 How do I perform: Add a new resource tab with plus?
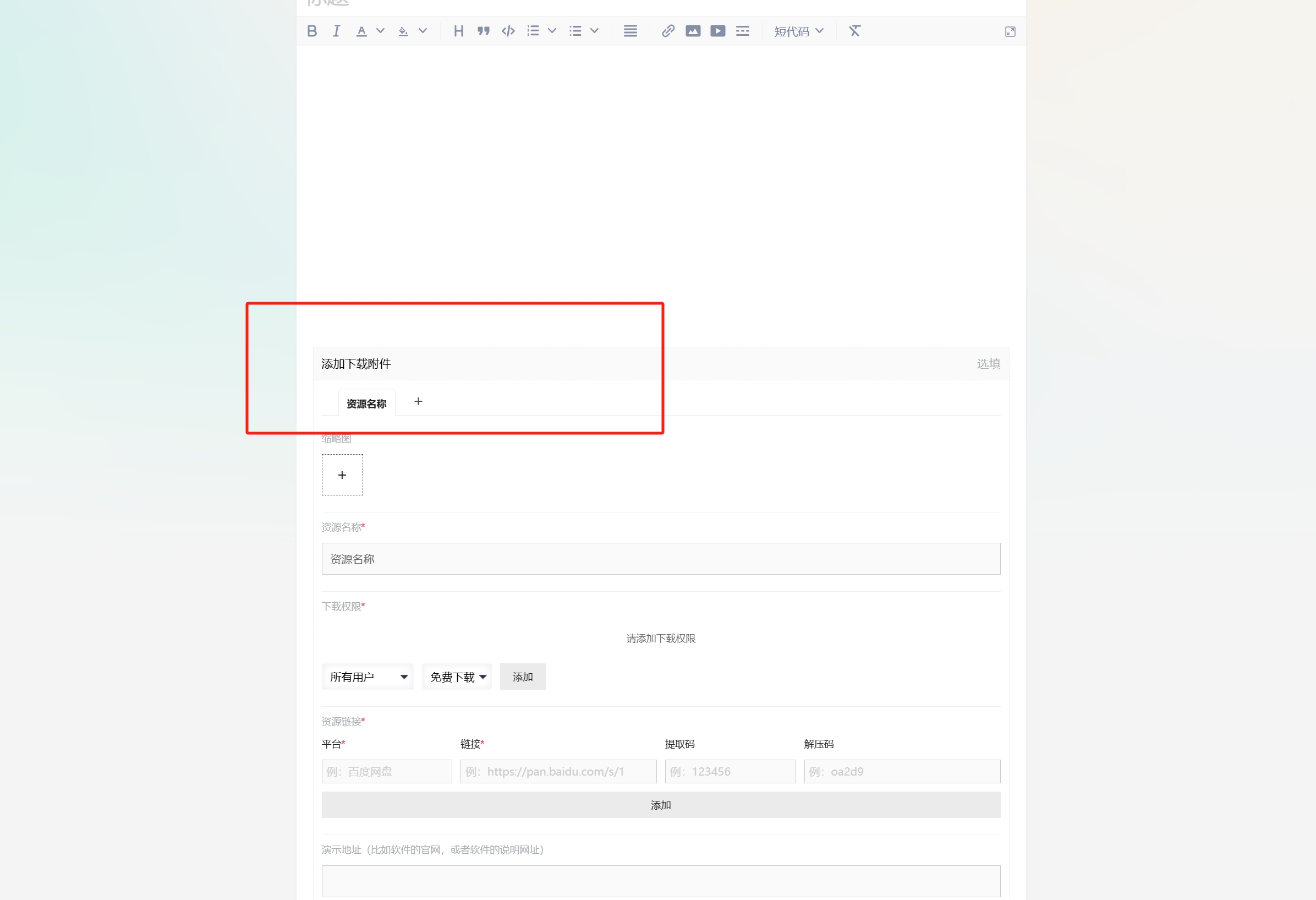click(418, 402)
